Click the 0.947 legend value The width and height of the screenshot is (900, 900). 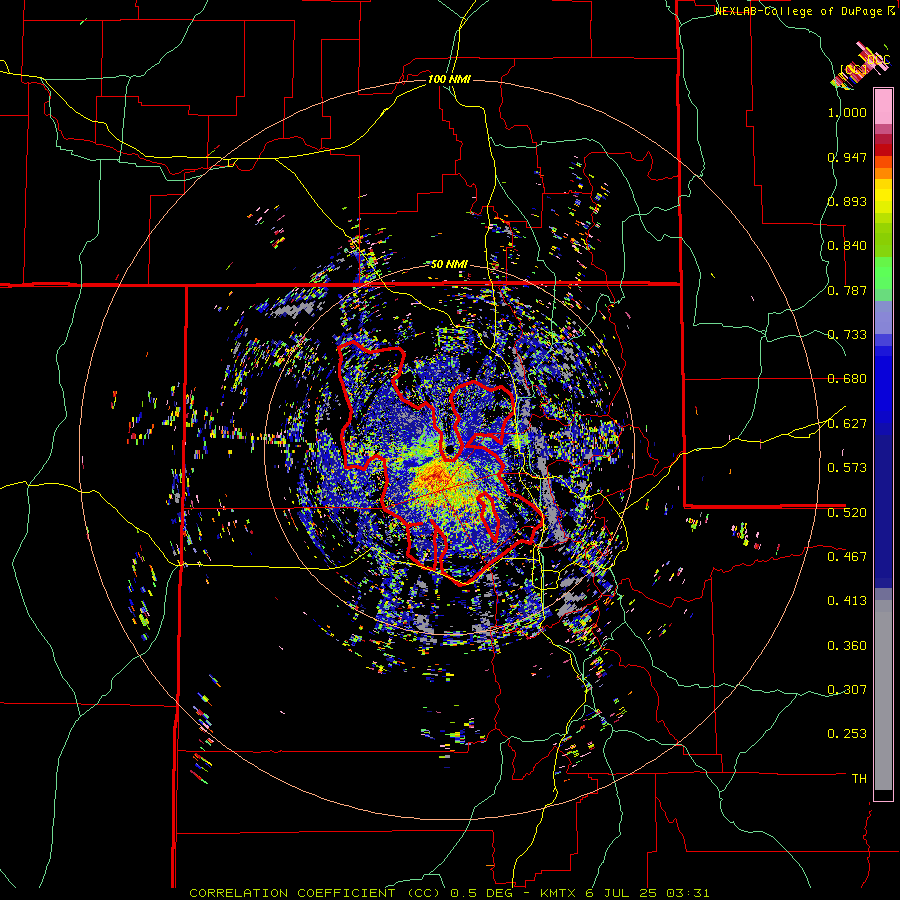[x=847, y=157]
